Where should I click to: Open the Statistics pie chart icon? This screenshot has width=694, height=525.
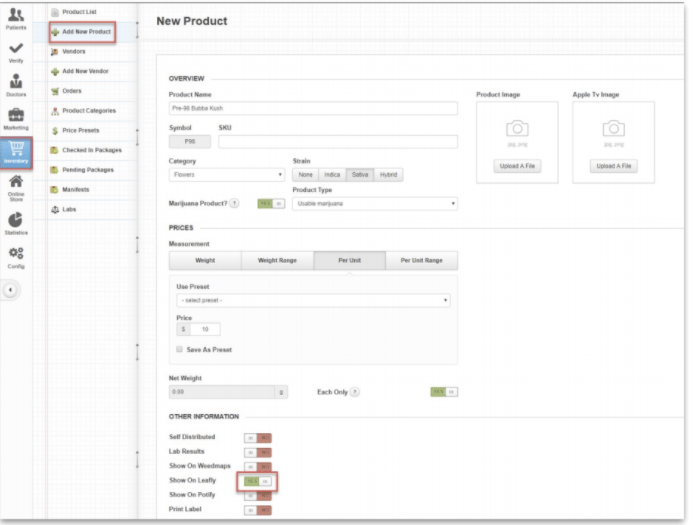click(x=16, y=220)
